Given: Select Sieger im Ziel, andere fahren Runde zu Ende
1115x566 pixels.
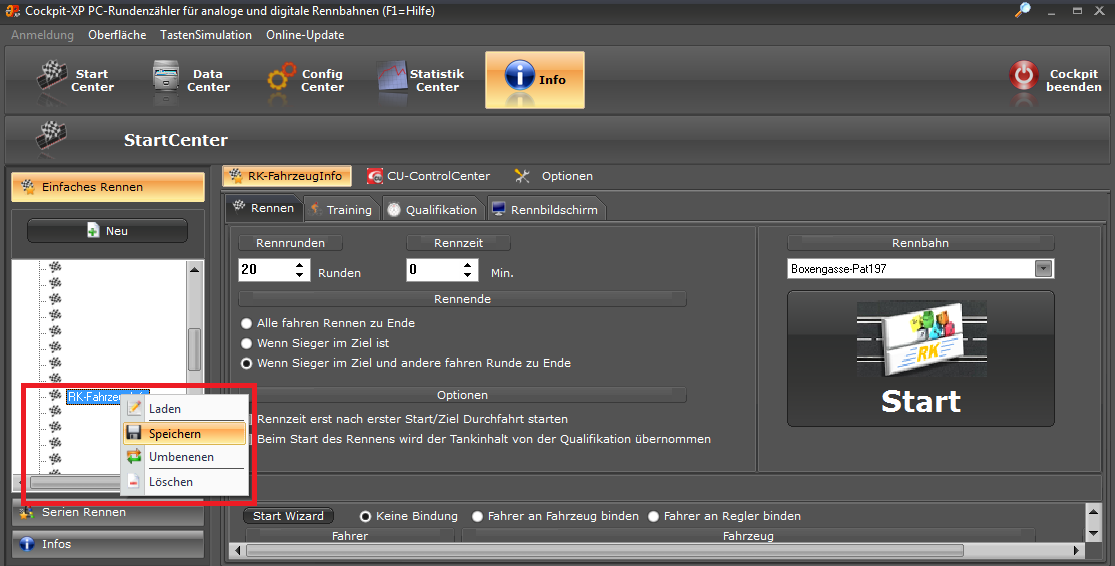Looking at the screenshot, I should pos(247,363).
